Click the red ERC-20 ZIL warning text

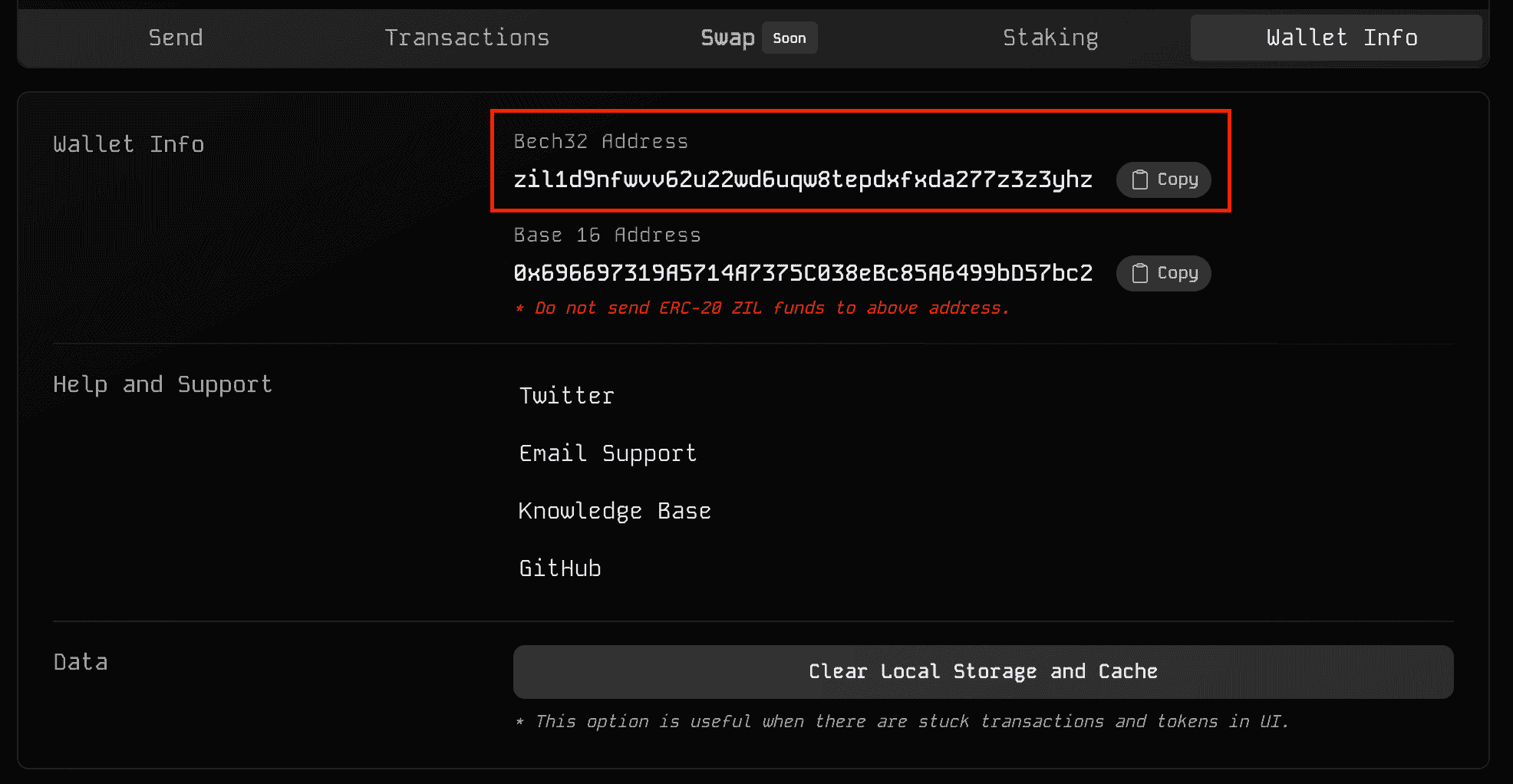(762, 308)
